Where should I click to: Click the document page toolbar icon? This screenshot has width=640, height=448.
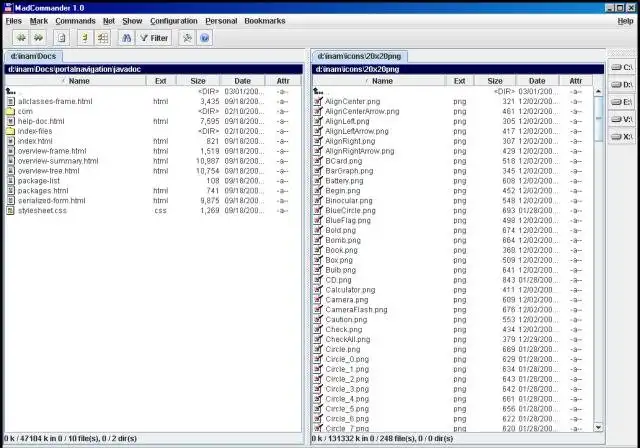[x=61, y=38]
